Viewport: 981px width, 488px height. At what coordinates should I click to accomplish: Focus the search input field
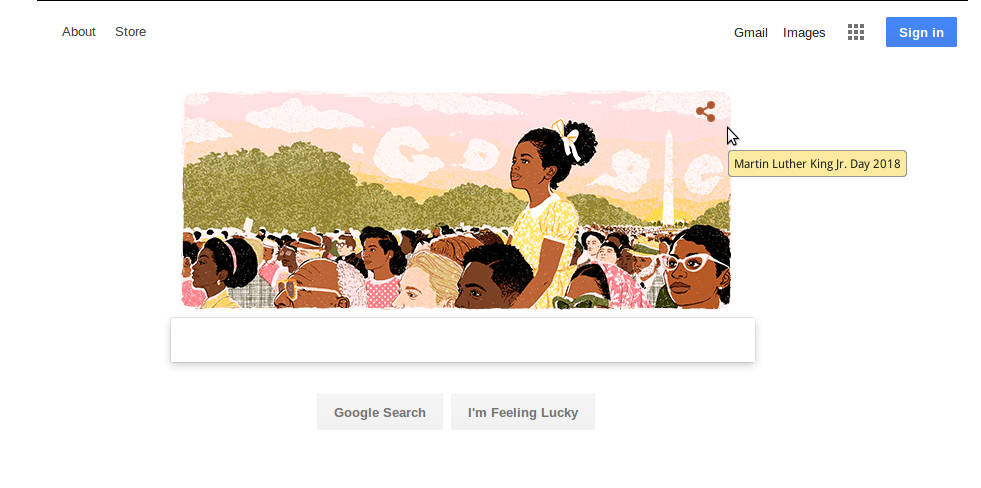[463, 340]
